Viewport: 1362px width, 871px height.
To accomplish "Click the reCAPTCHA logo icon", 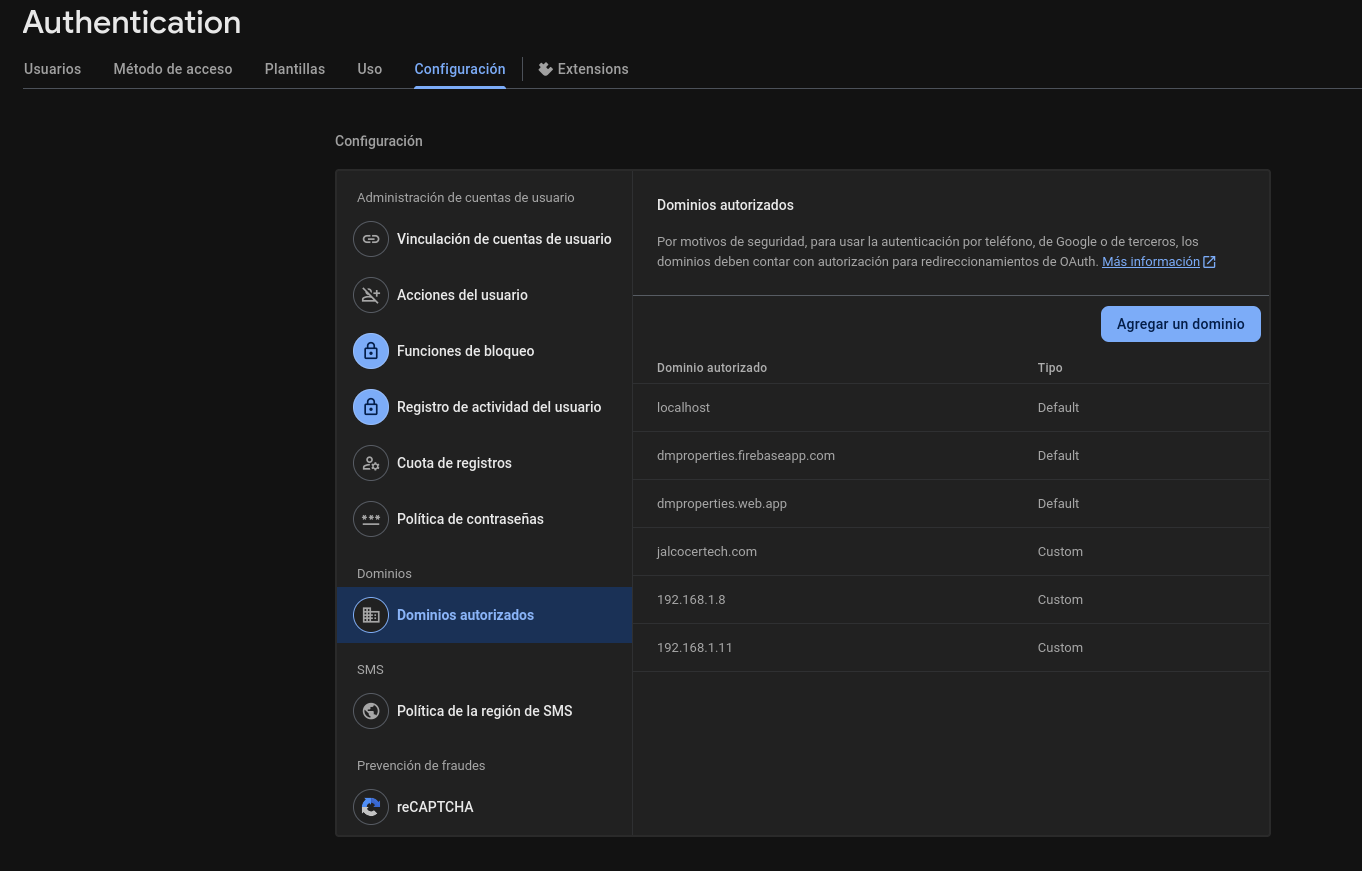I will tap(371, 807).
